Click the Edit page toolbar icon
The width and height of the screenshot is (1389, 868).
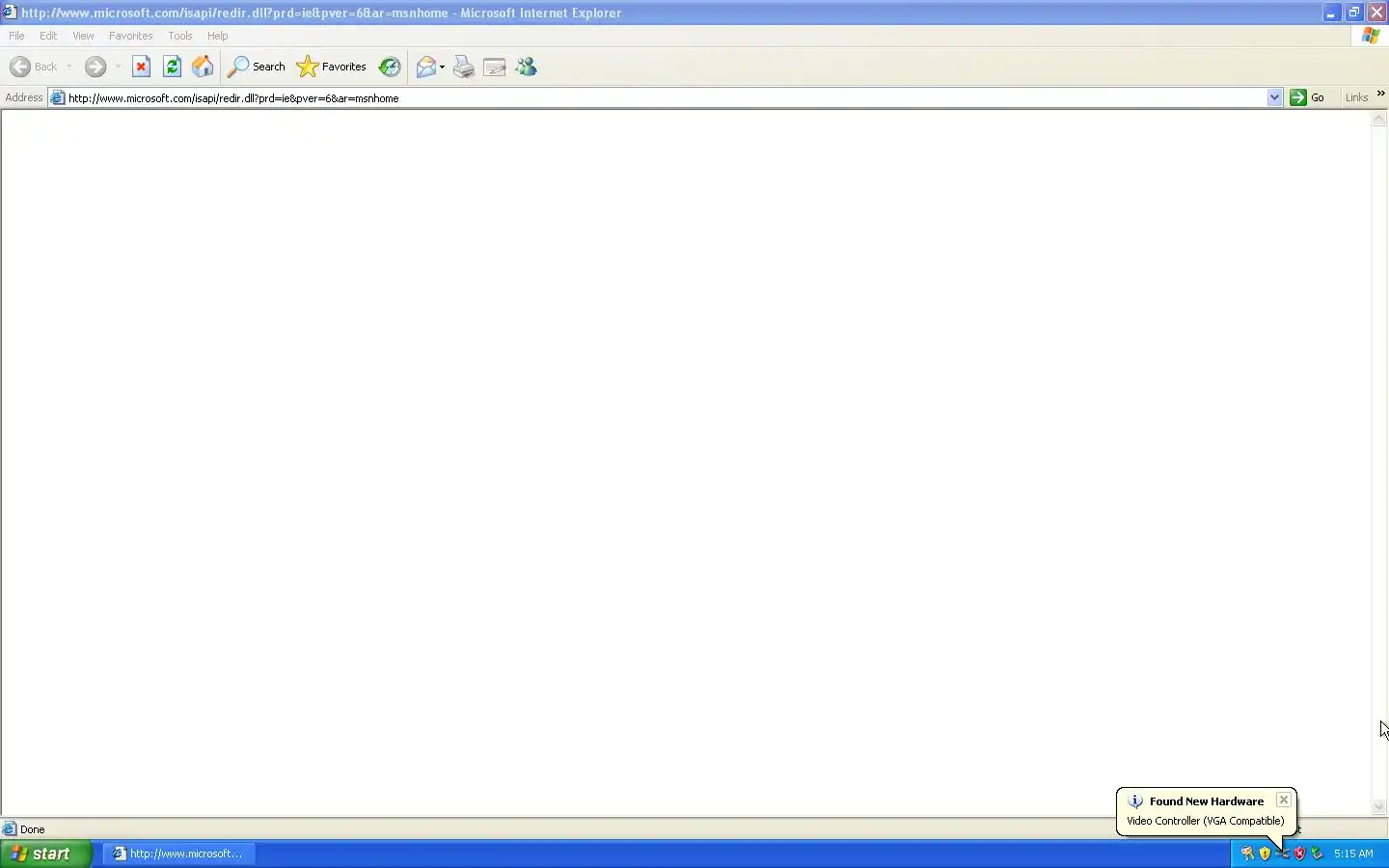[x=495, y=67]
